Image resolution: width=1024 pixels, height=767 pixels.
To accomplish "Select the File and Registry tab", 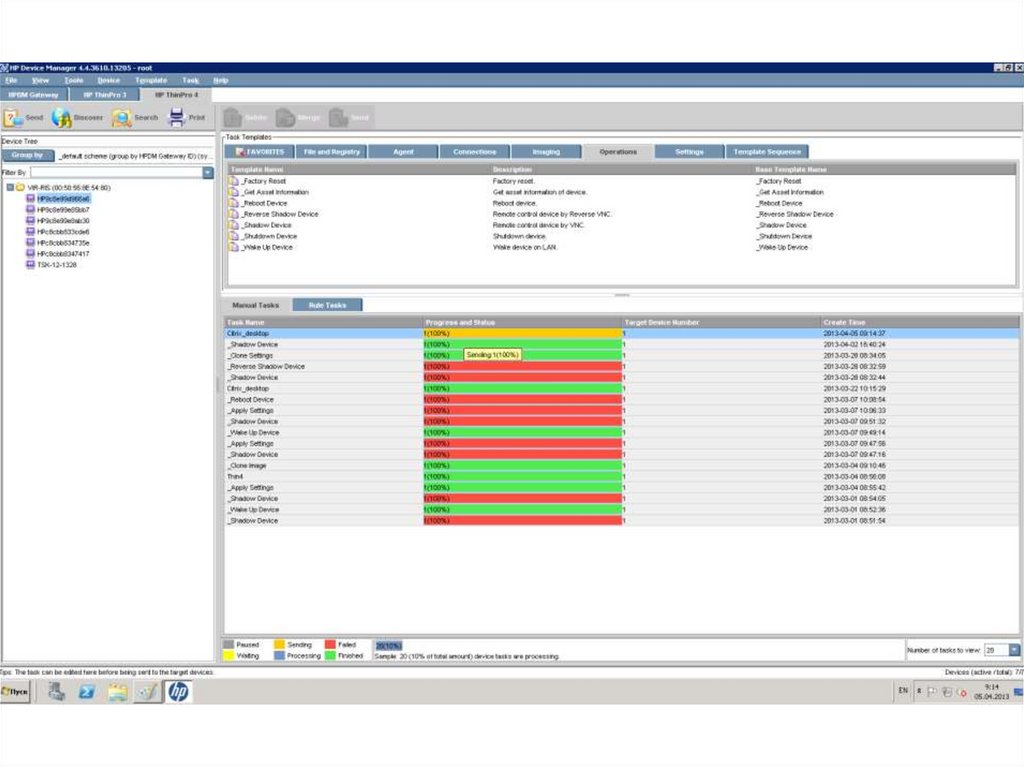I will point(332,152).
